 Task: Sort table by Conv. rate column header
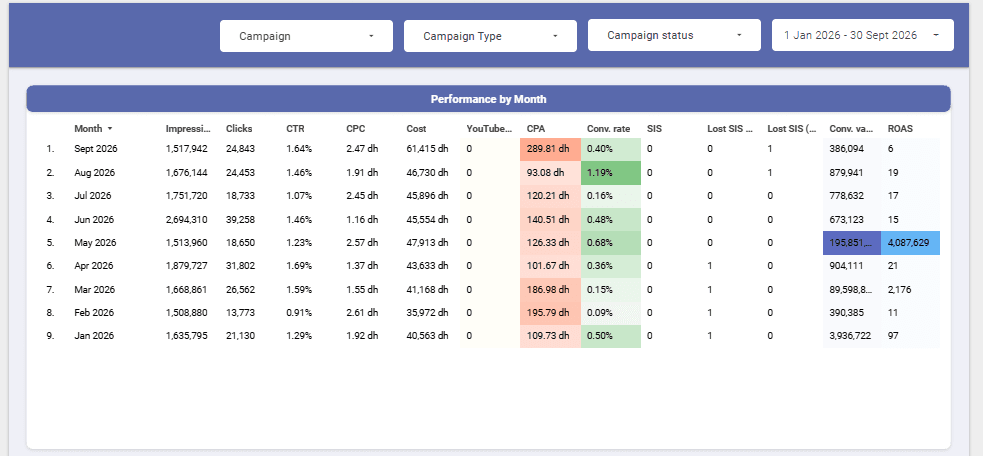pyautogui.click(x=608, y=129)
